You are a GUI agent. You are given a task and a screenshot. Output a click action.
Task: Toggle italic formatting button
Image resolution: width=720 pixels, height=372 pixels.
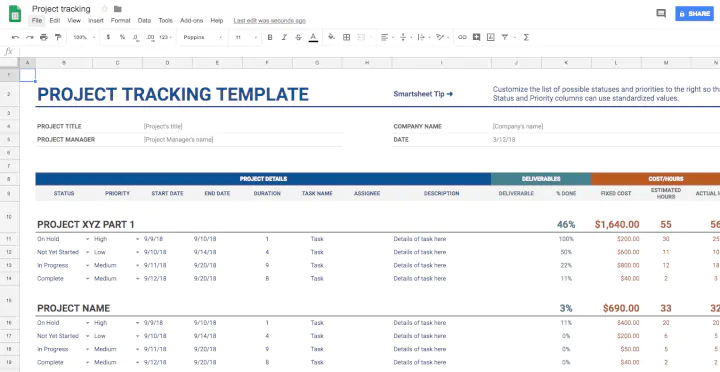point(284,37)
